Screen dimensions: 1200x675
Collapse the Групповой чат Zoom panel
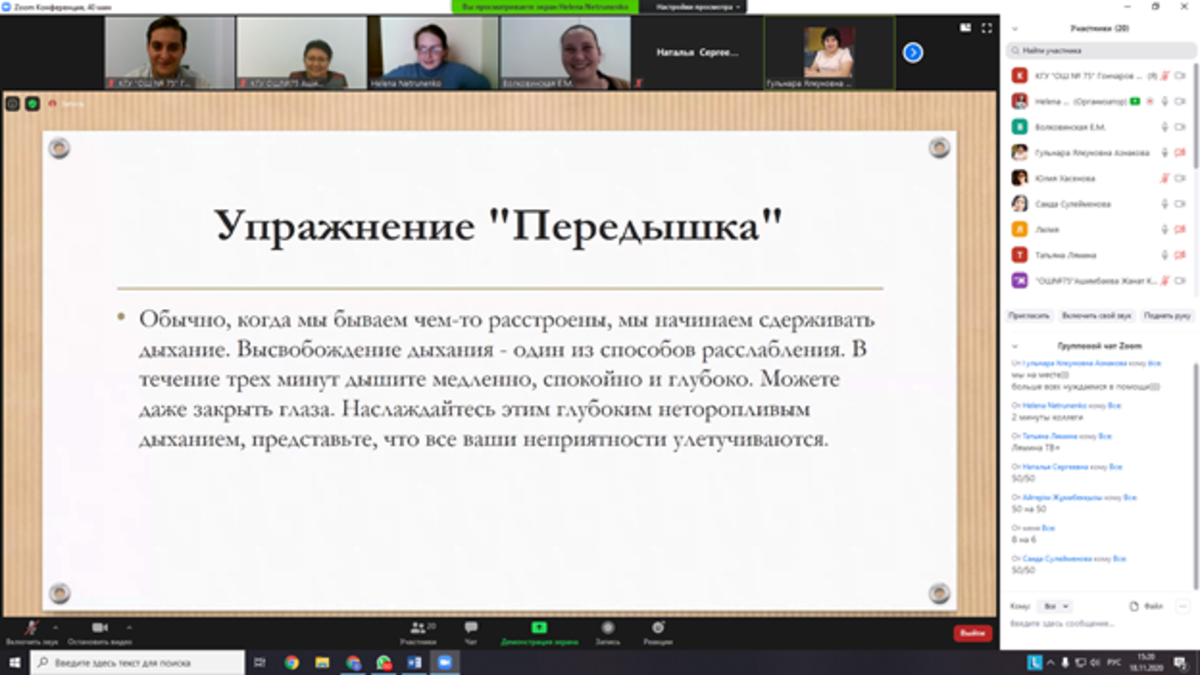[x=1016, y=345]
